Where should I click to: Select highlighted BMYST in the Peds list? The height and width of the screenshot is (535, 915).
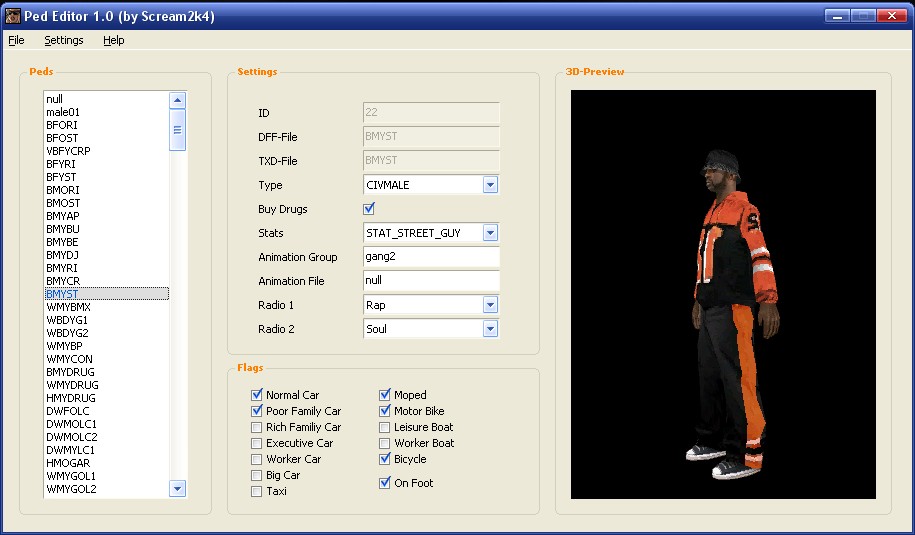coord(107,294)
